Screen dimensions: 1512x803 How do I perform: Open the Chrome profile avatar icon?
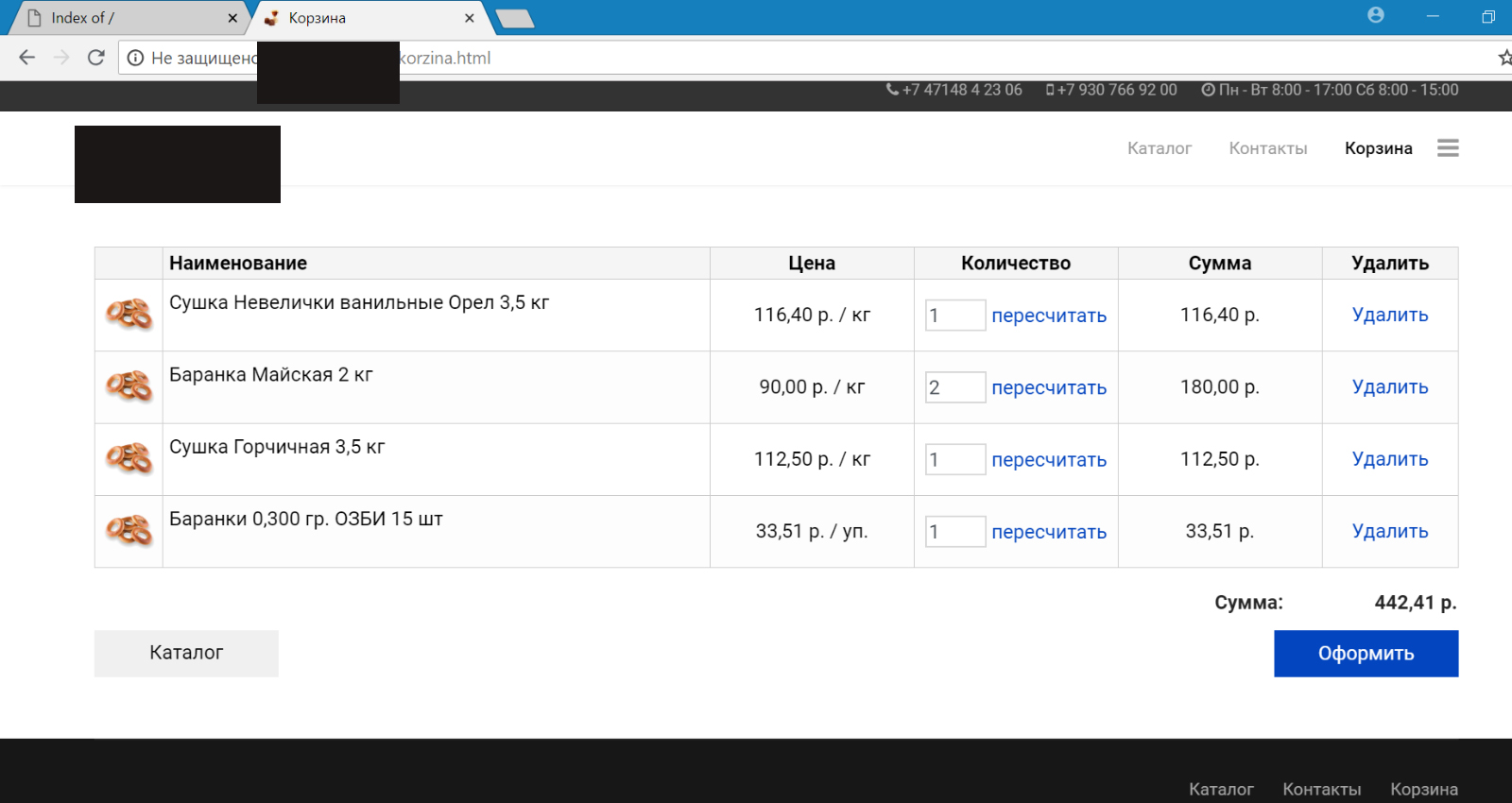click(x=1376, y=15)
